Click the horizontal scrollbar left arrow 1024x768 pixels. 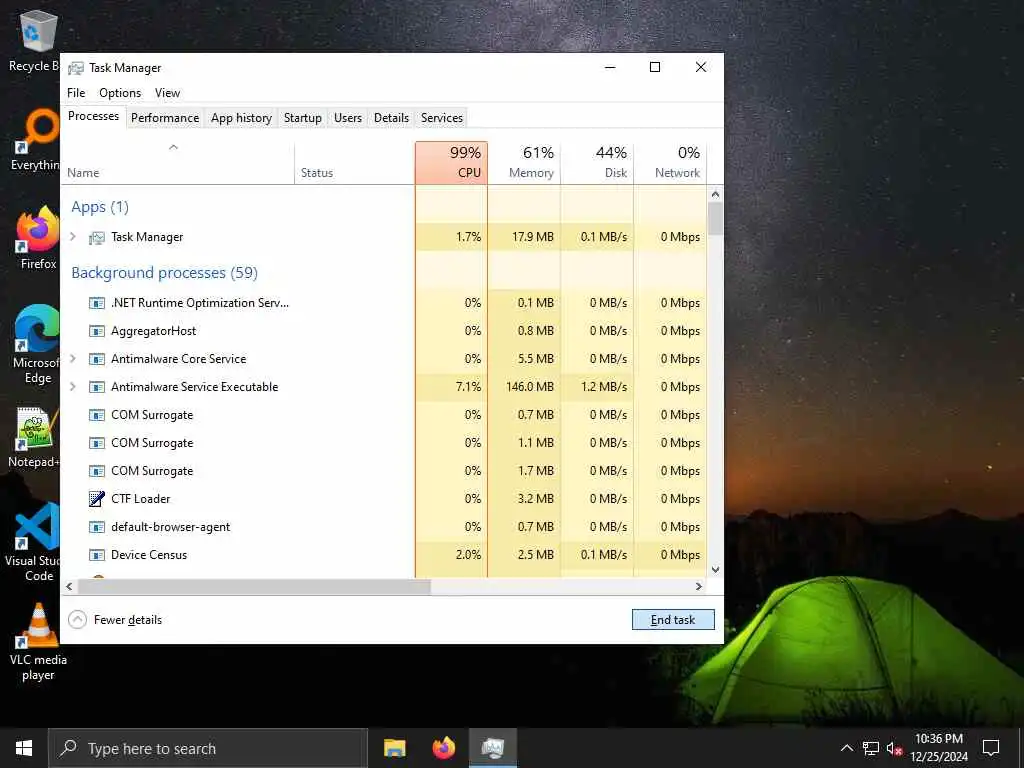(69, 586)
